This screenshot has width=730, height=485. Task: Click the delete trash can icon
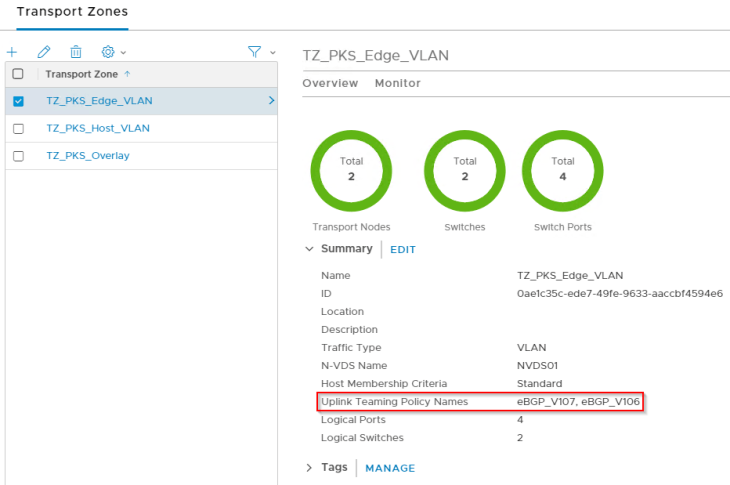coord(76,52)
